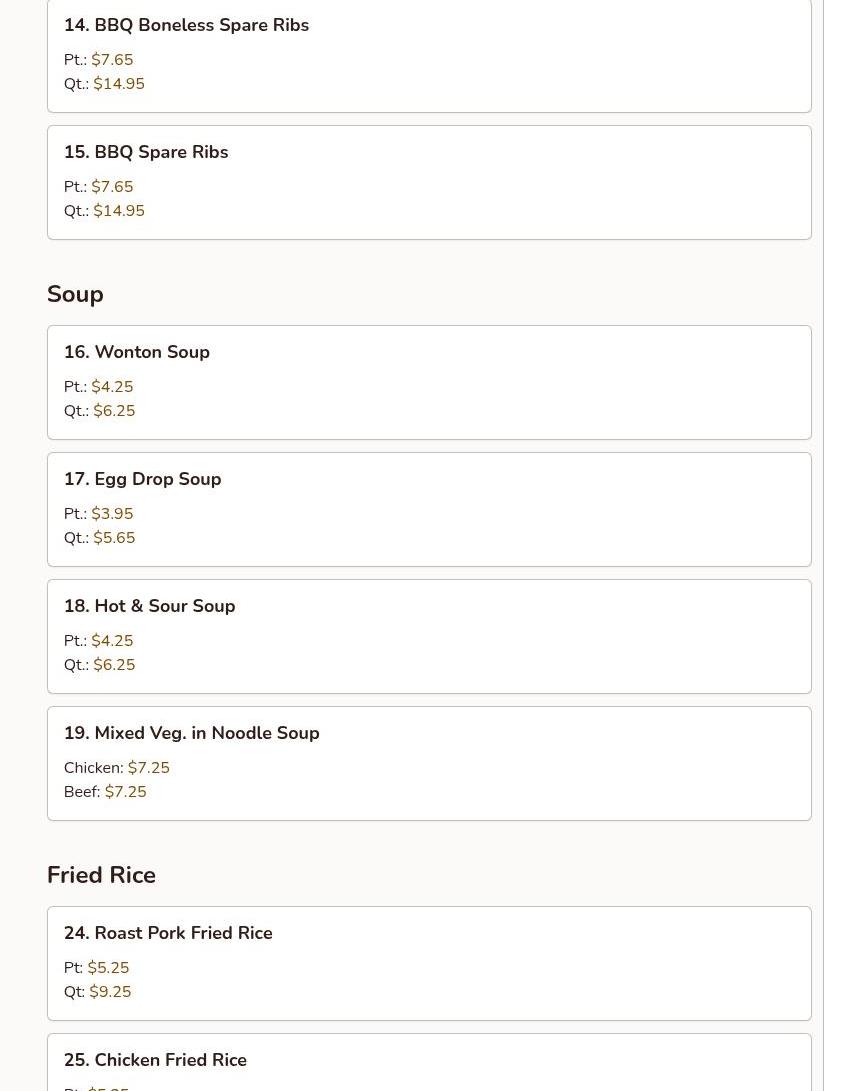The width and height of the screenshot is (844, 1091).
Task: Click BBQ Boneless Spare Ribs pint price $7.65
Action: (x=112, y=60)
